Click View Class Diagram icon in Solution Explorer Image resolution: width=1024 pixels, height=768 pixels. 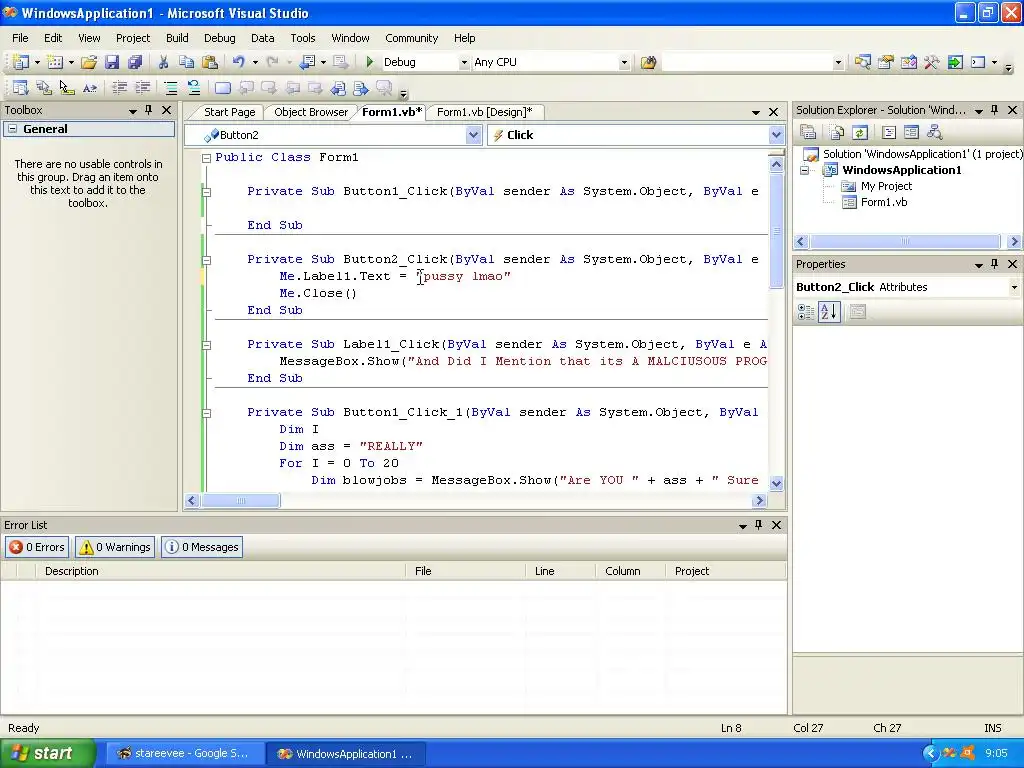(x=935, y=133)
